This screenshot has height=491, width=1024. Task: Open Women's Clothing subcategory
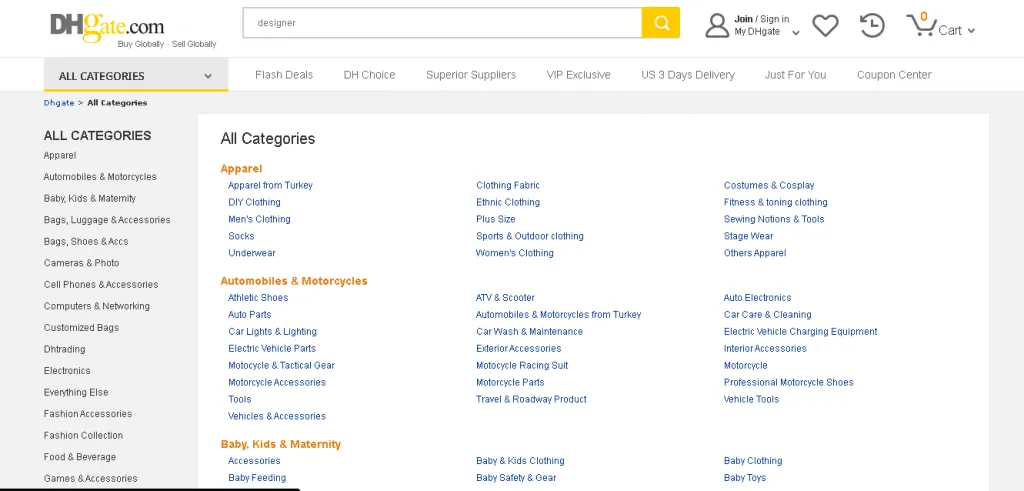click(x=515, y=253)
